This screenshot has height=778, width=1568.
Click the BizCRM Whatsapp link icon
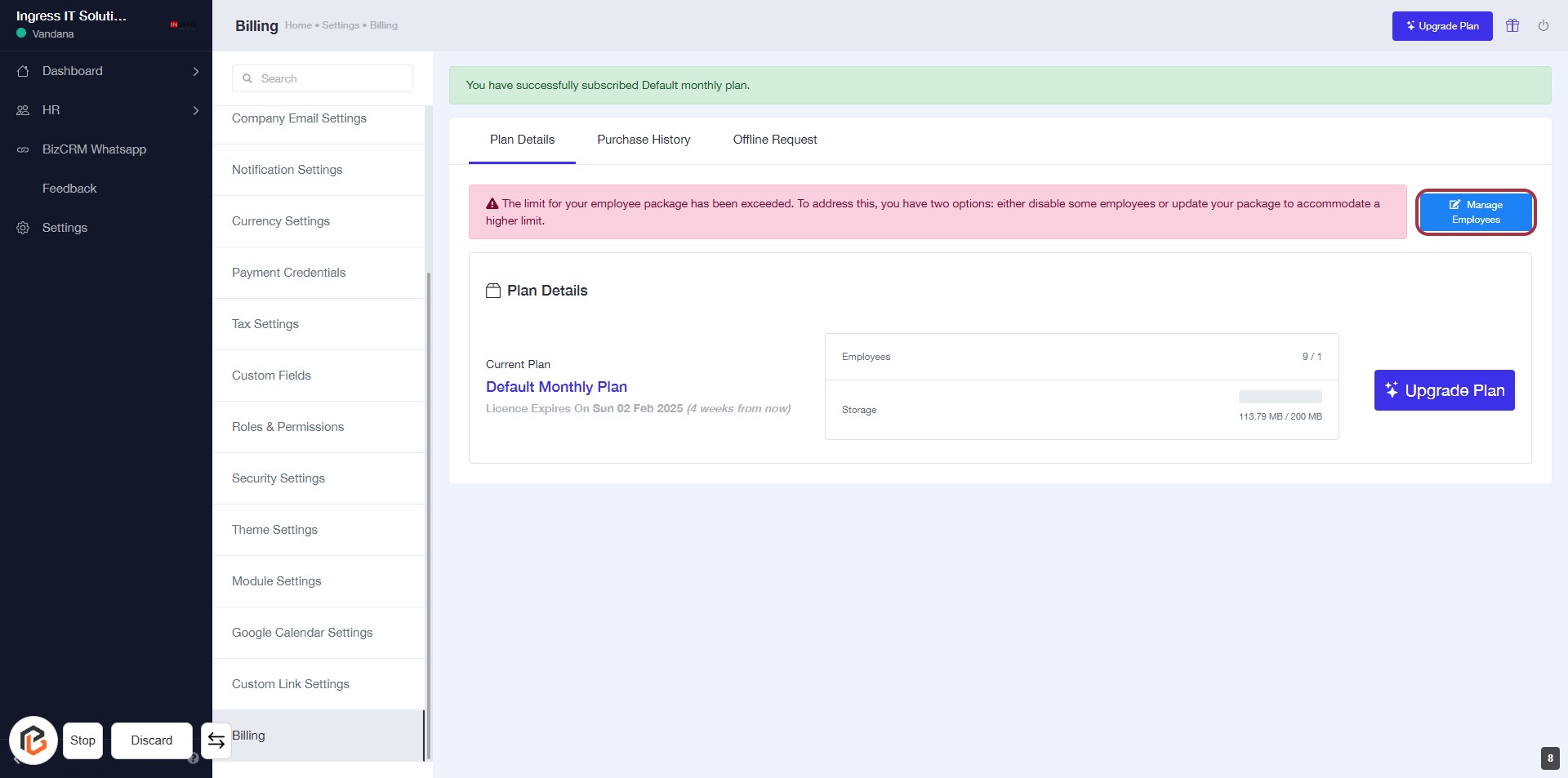click(x=23, y=149)
